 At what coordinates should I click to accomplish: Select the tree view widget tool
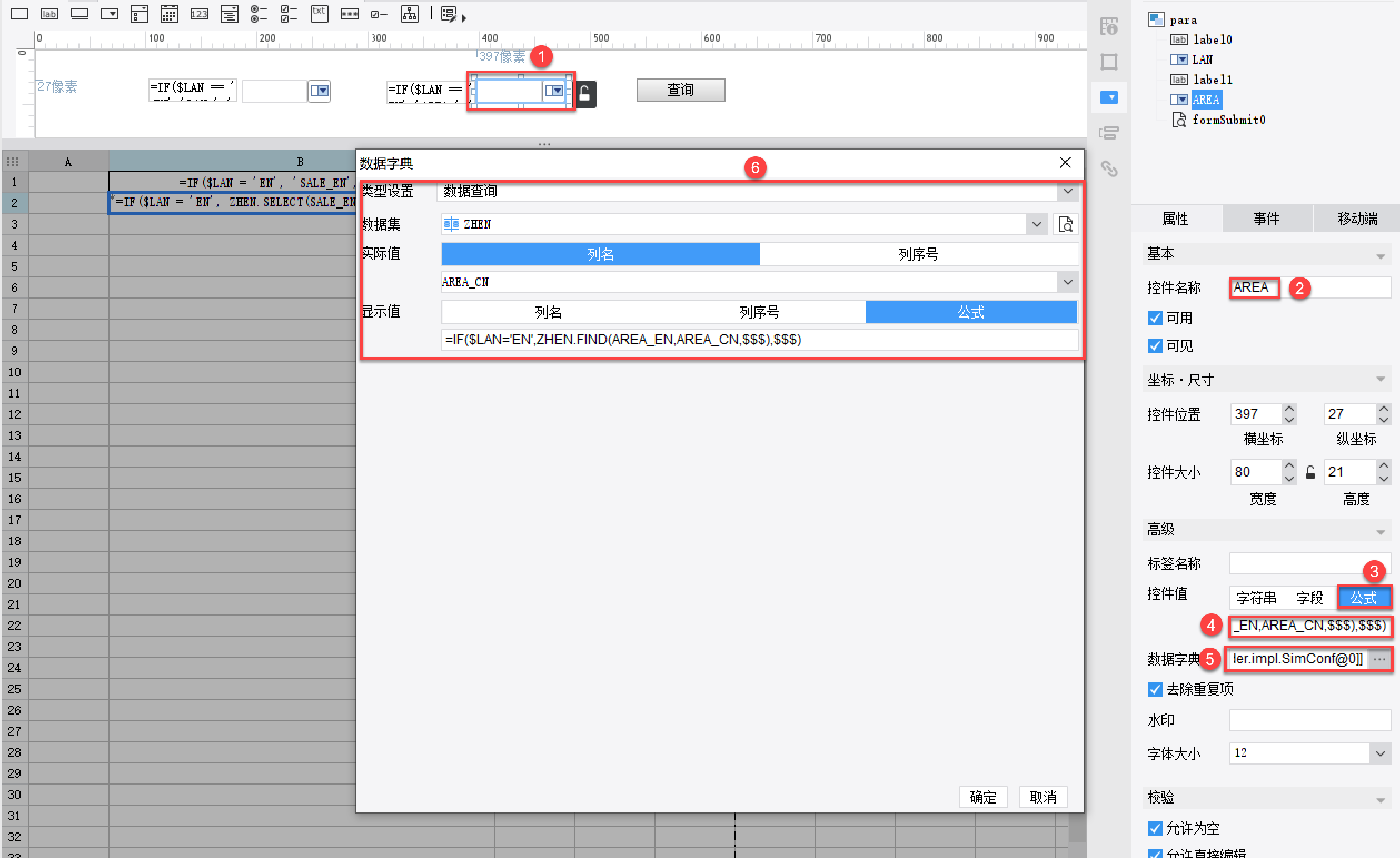point(409,14)
